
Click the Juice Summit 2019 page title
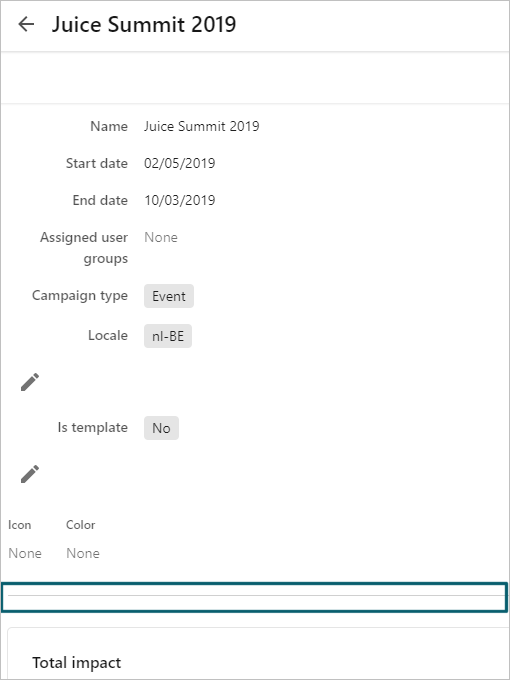(144, 24)
